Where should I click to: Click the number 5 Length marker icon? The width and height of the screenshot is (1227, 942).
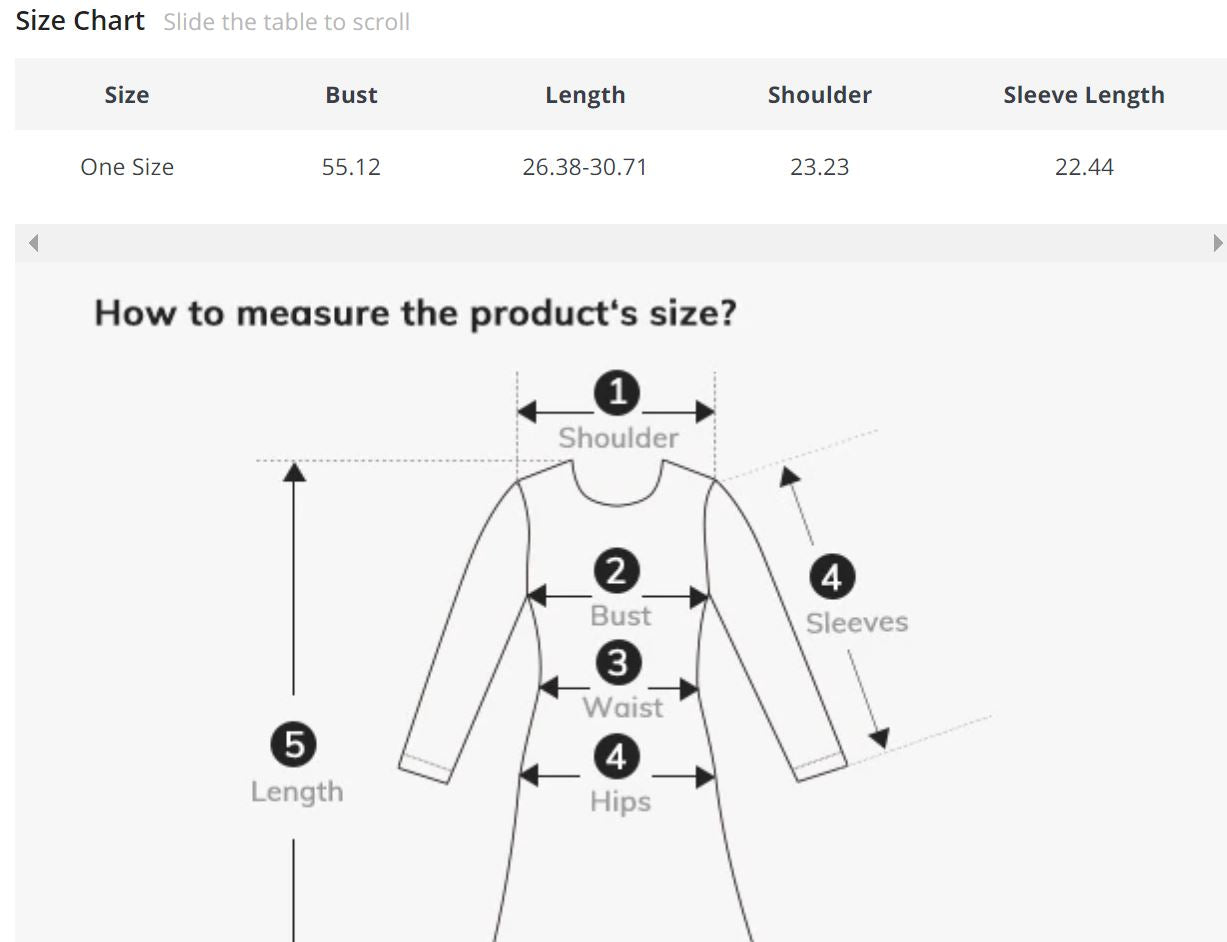point(294,745)
